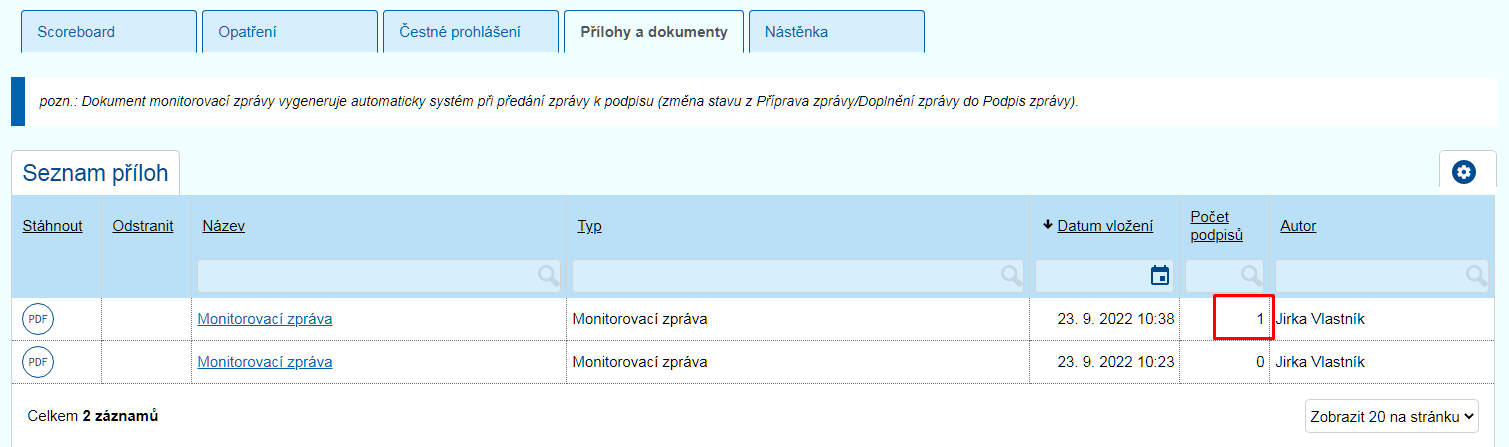Open second Monitorovací zpráva link
The height and width of the screenshot is (447, 1509).
point(265,362)
